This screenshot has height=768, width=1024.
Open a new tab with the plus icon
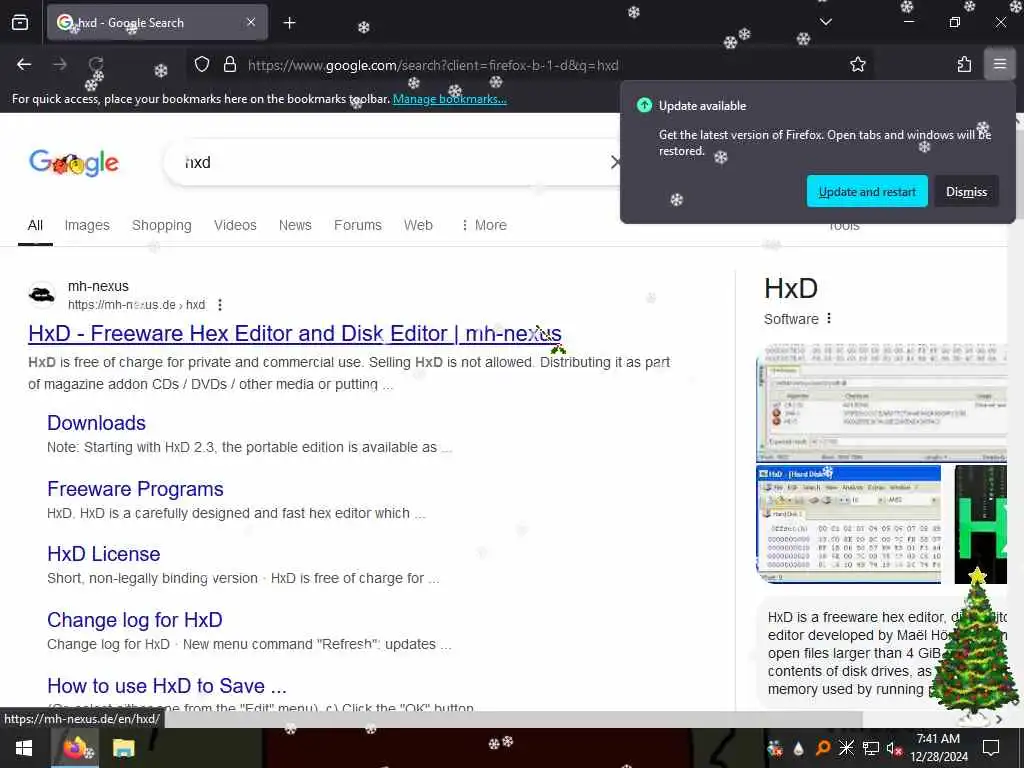coord(289,23)
